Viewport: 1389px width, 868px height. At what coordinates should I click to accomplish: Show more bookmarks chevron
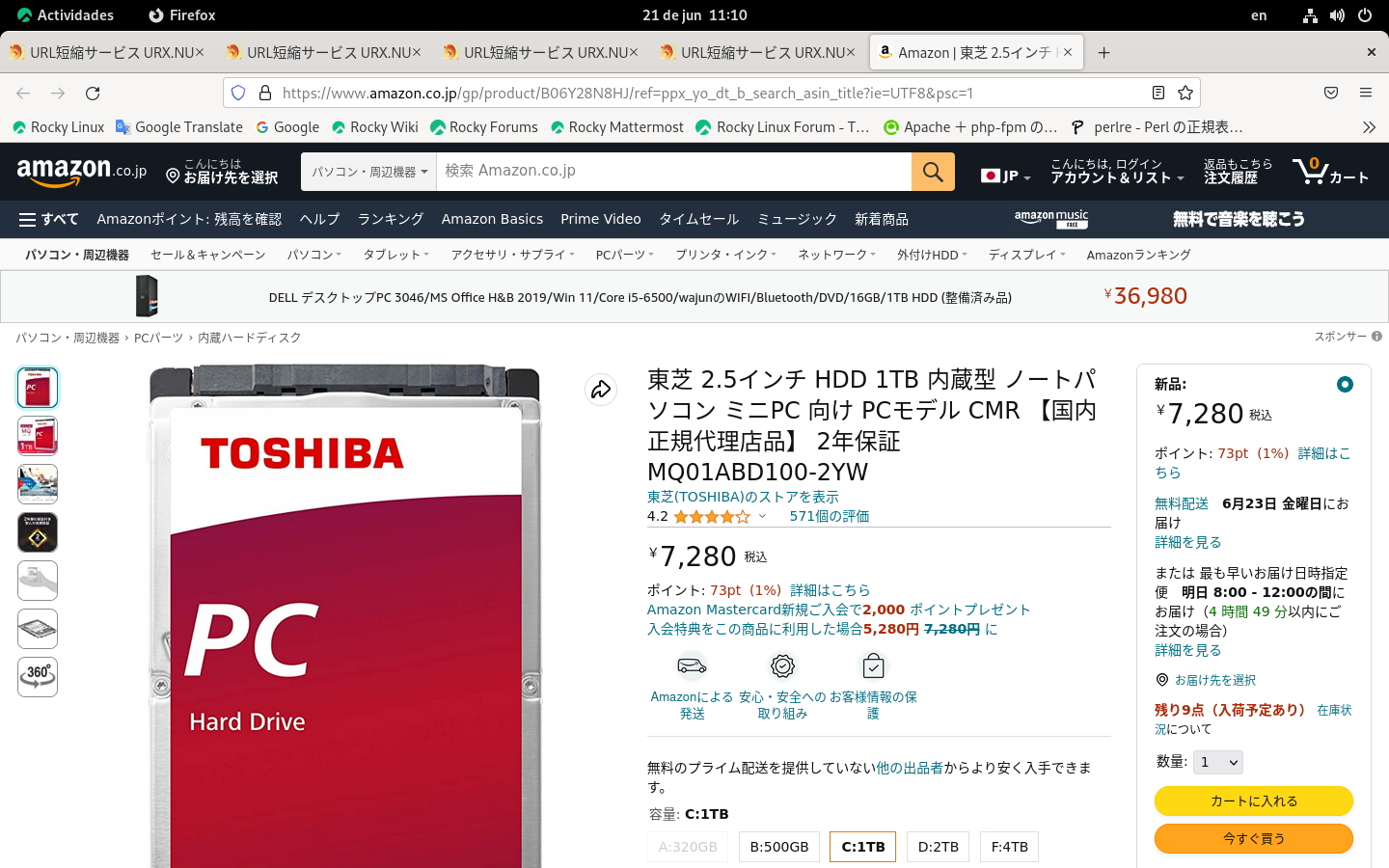1369,127
